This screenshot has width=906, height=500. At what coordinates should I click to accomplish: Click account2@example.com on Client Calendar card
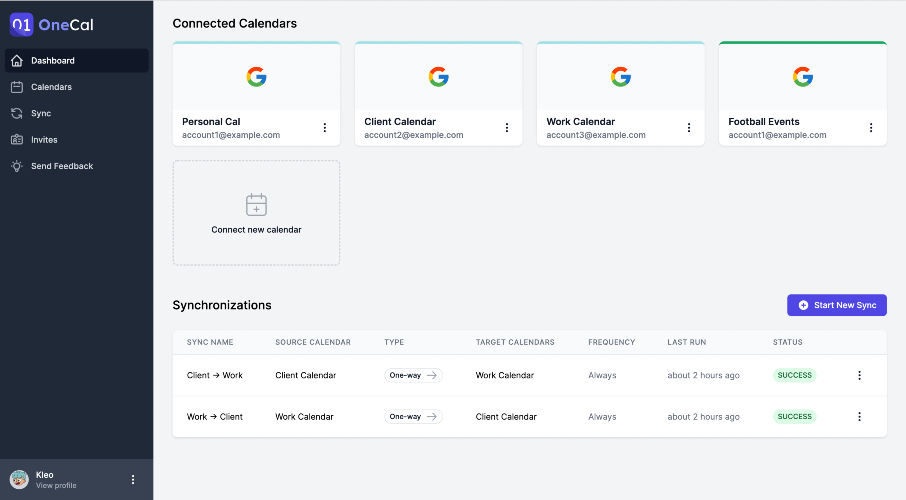pos(414,135)
